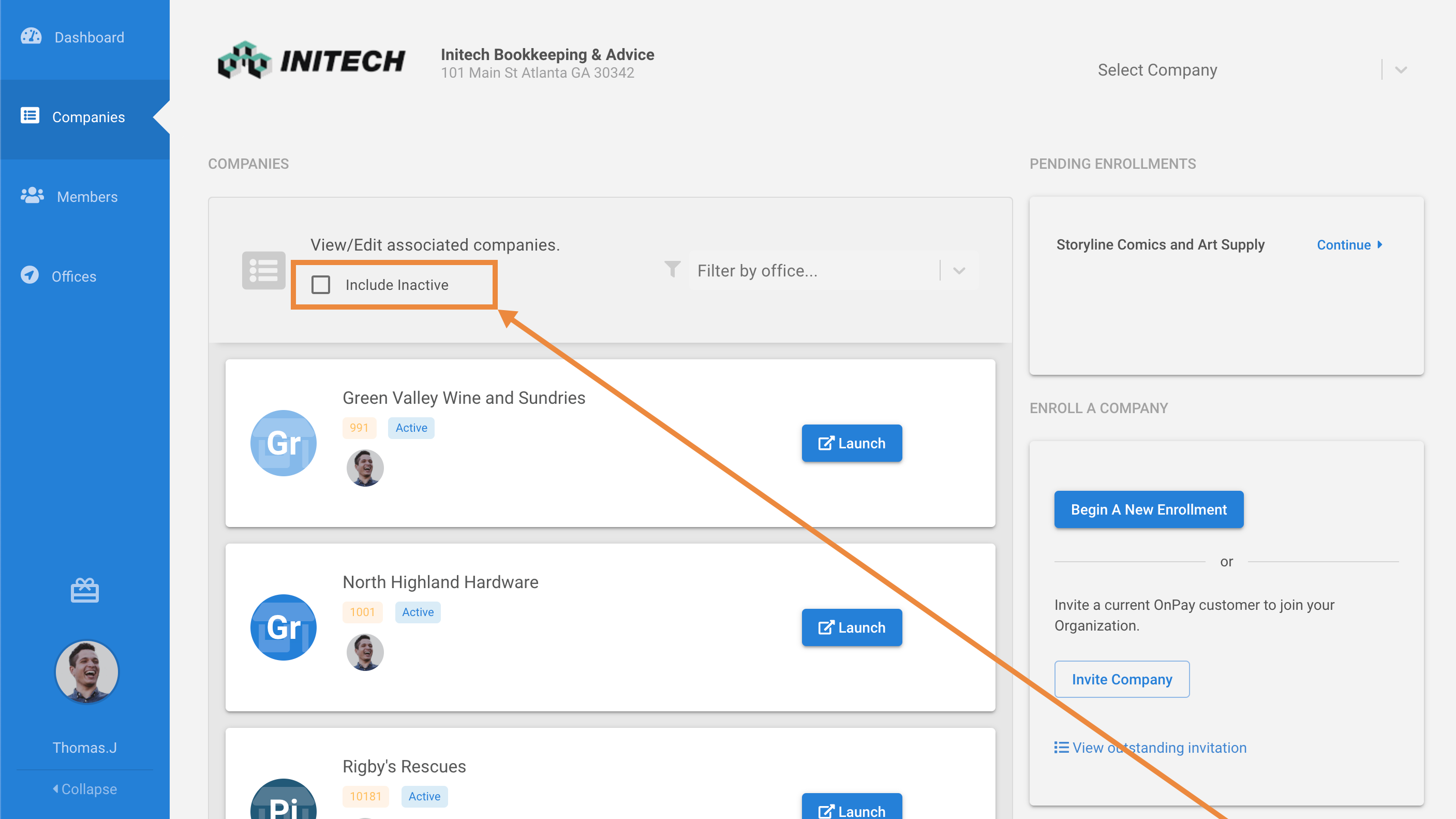
Task: Open the Dashboard gauge icon
Action: (x=31, y=37)
